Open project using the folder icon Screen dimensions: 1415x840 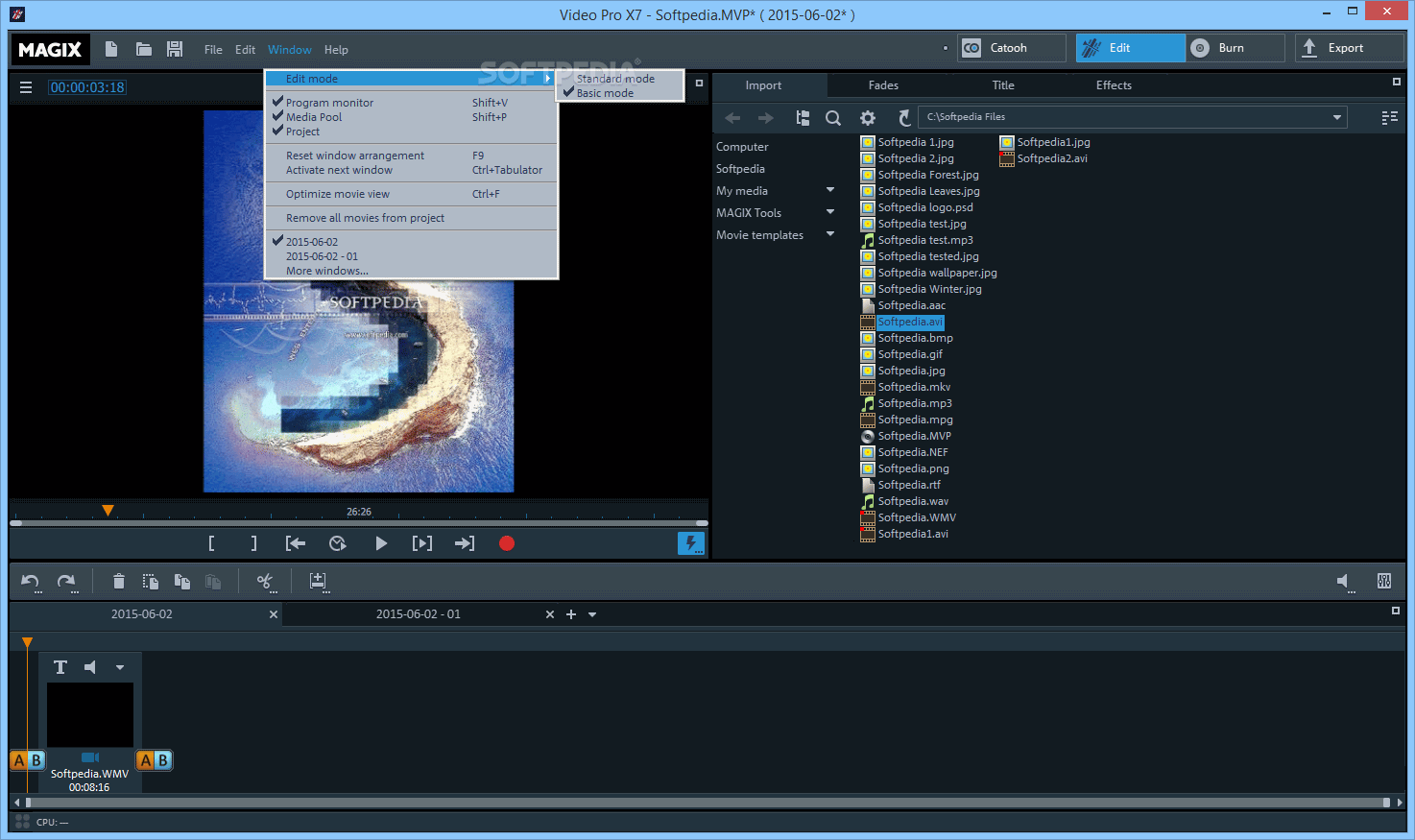coord(144,49)
